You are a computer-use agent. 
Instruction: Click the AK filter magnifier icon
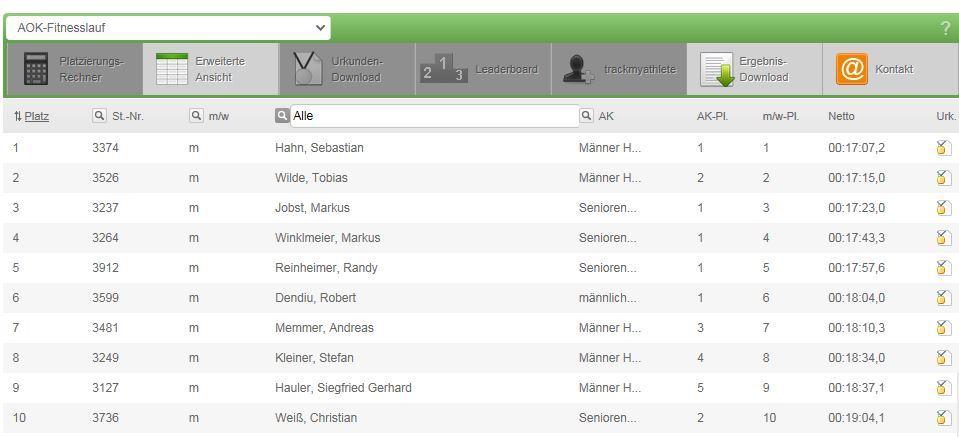[x=586, y=116]
